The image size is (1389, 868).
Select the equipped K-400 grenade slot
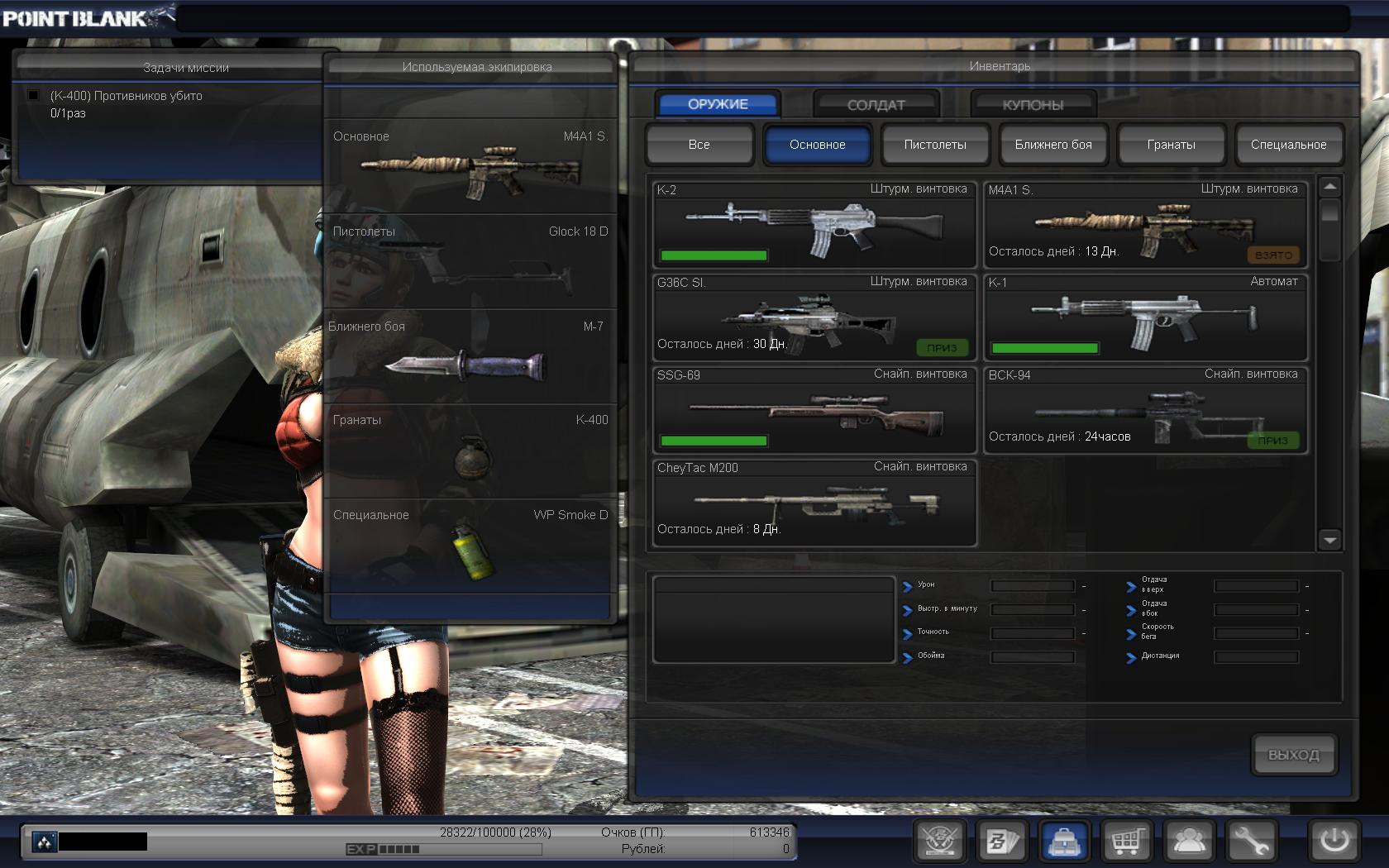[x=470, y=451]
